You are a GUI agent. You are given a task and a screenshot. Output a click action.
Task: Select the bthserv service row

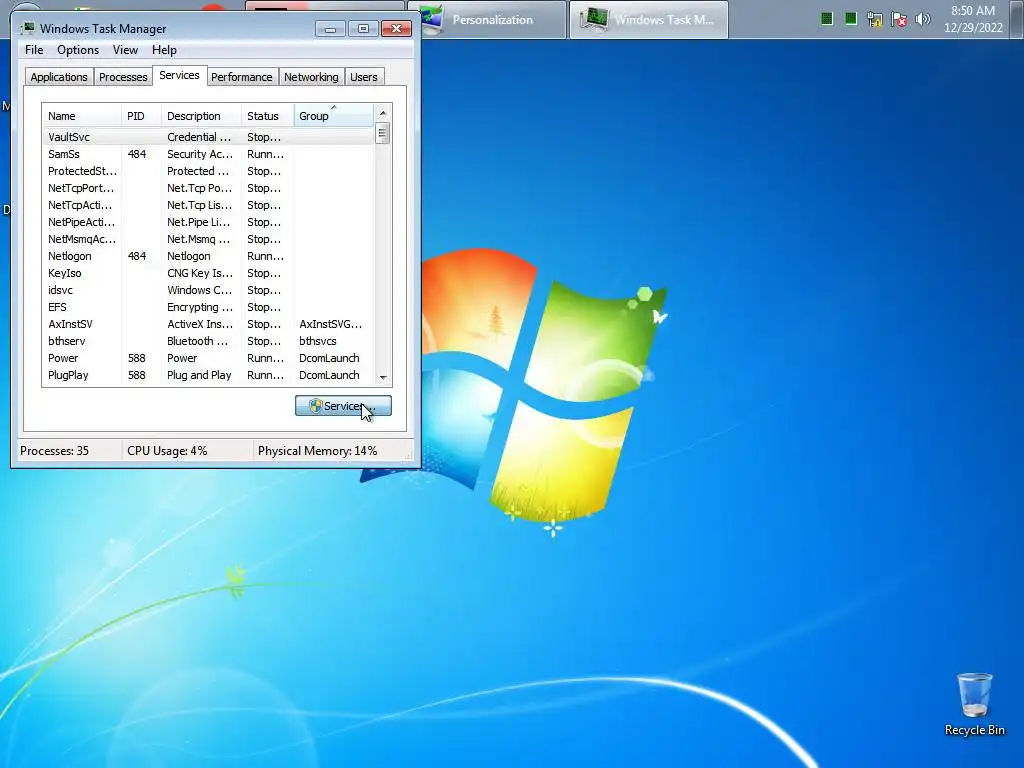pos(208,341)
